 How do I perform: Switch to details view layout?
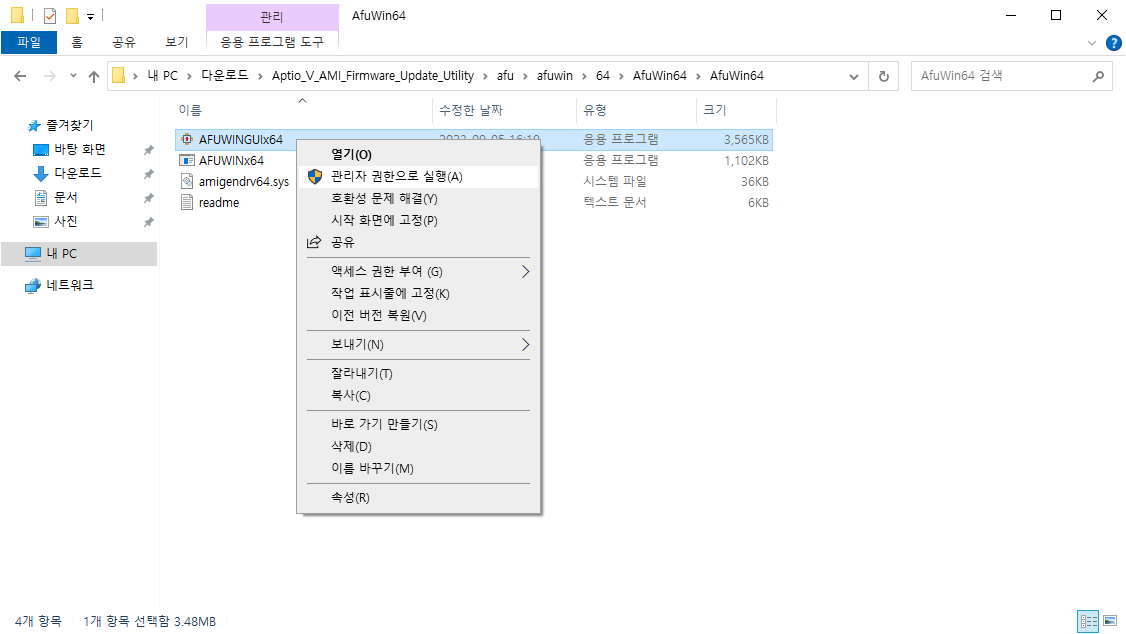point(1089,620)
